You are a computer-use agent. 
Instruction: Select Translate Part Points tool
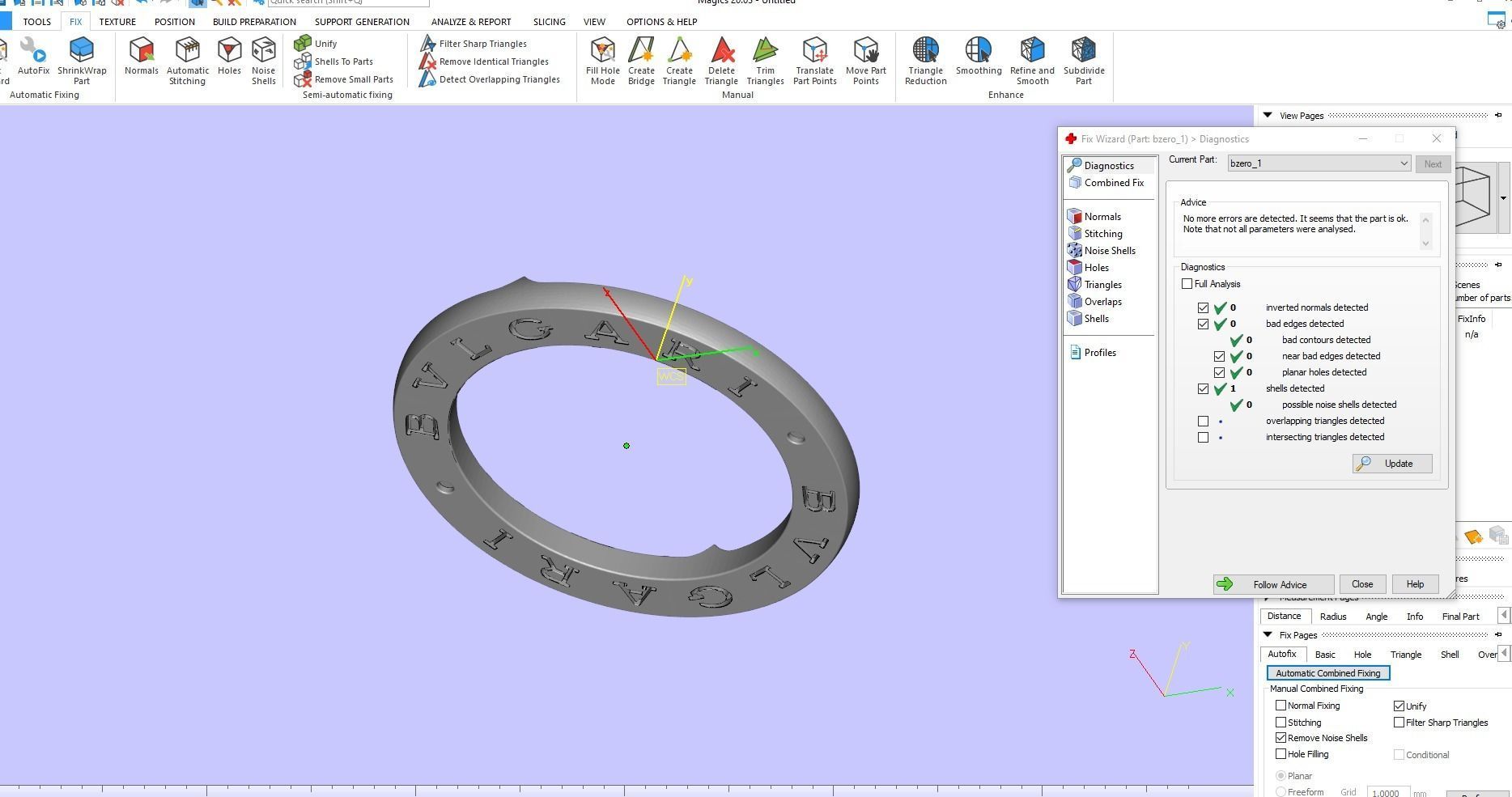[x=815, y=61]
